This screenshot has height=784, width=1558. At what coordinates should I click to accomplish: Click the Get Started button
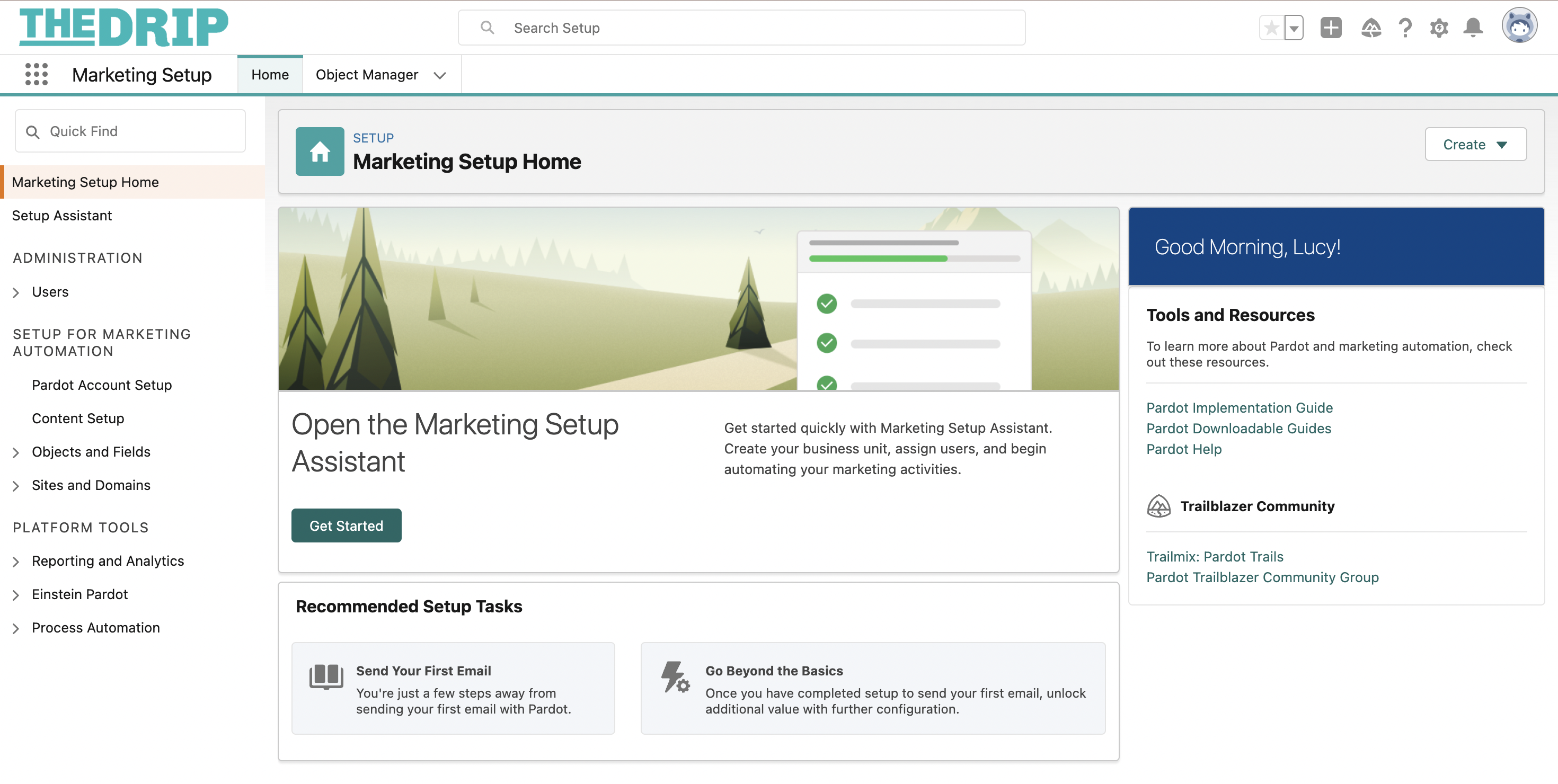point(346,525)
